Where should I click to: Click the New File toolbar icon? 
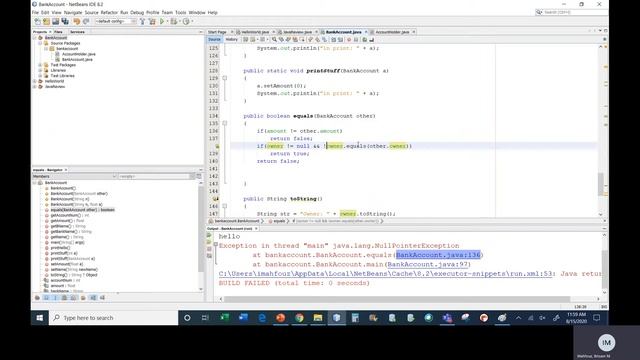(38, 21)
